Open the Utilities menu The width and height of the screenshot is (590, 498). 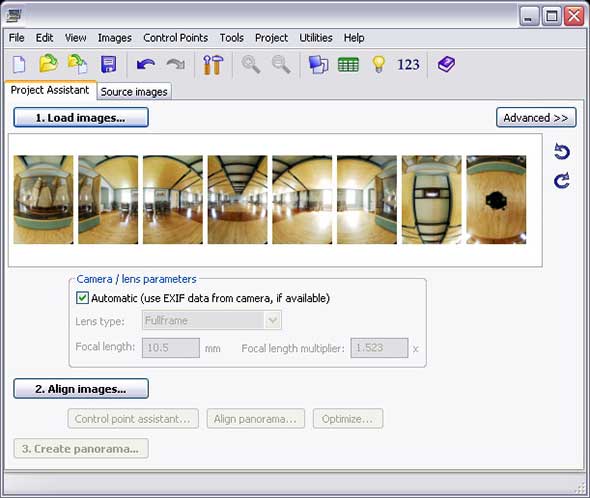point(316,38)
